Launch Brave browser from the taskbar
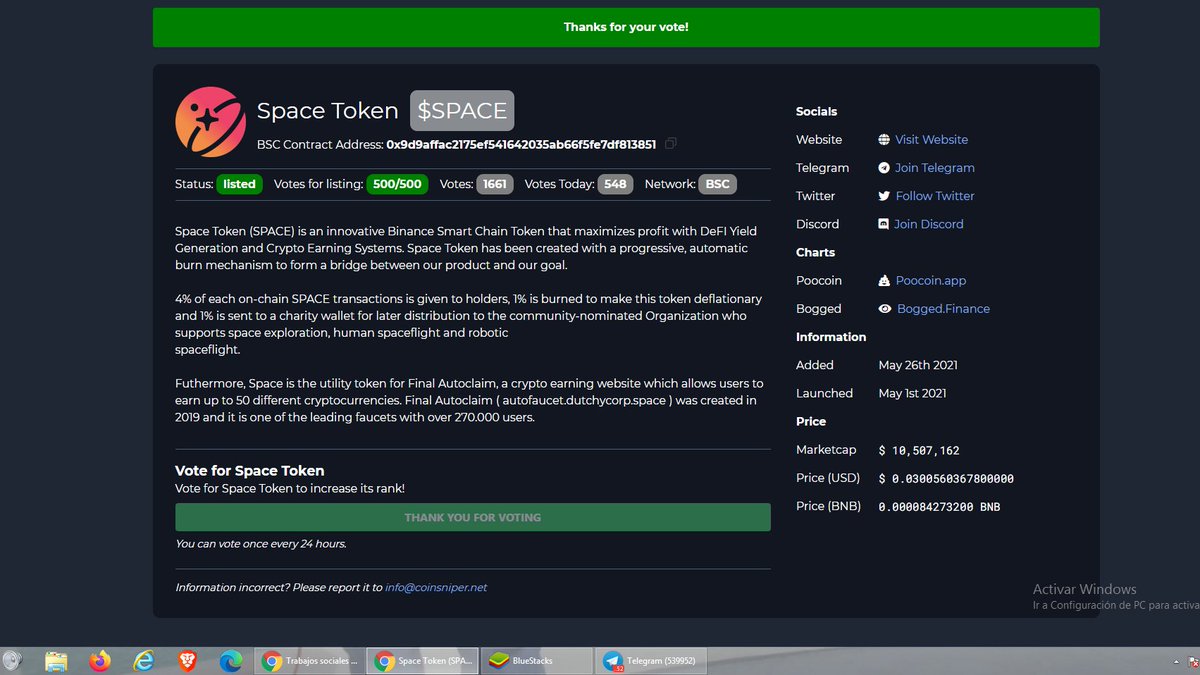Image resolution: width=1200 pixels, height=675 pixels. (x=188, y=661)
